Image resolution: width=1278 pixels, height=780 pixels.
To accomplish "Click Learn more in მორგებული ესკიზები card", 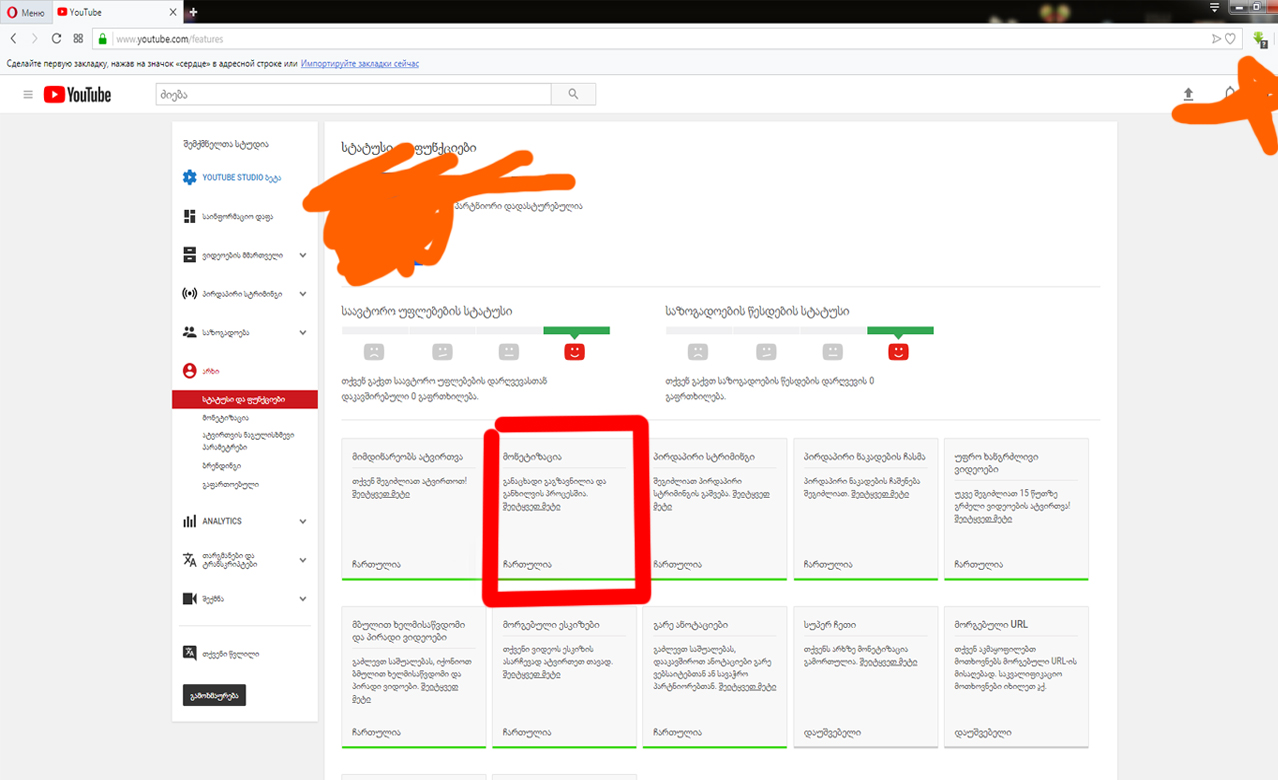I will (531, 675).
